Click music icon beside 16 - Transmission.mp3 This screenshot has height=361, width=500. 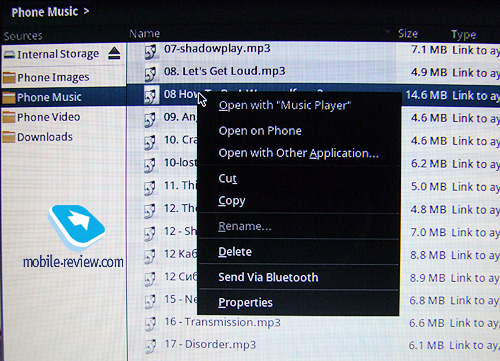click(150, 324)
